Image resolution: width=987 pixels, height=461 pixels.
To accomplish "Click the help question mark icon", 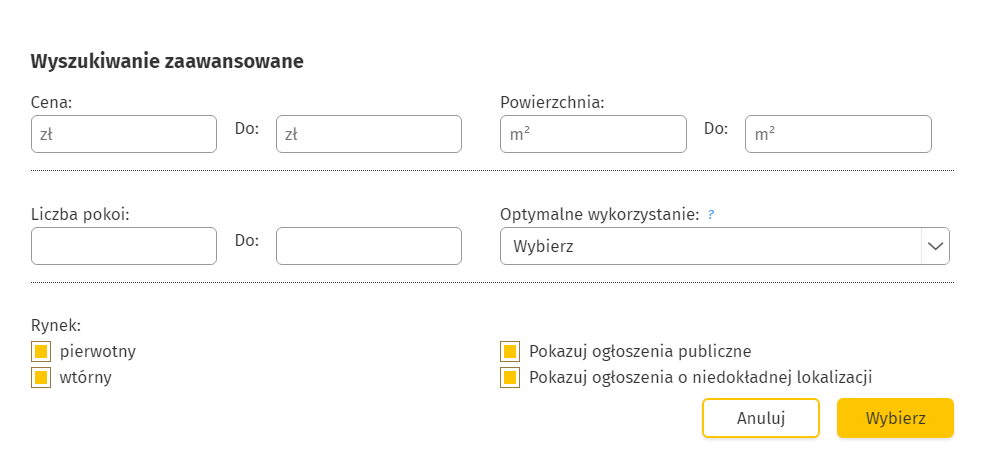I will (x=711, y=214).
